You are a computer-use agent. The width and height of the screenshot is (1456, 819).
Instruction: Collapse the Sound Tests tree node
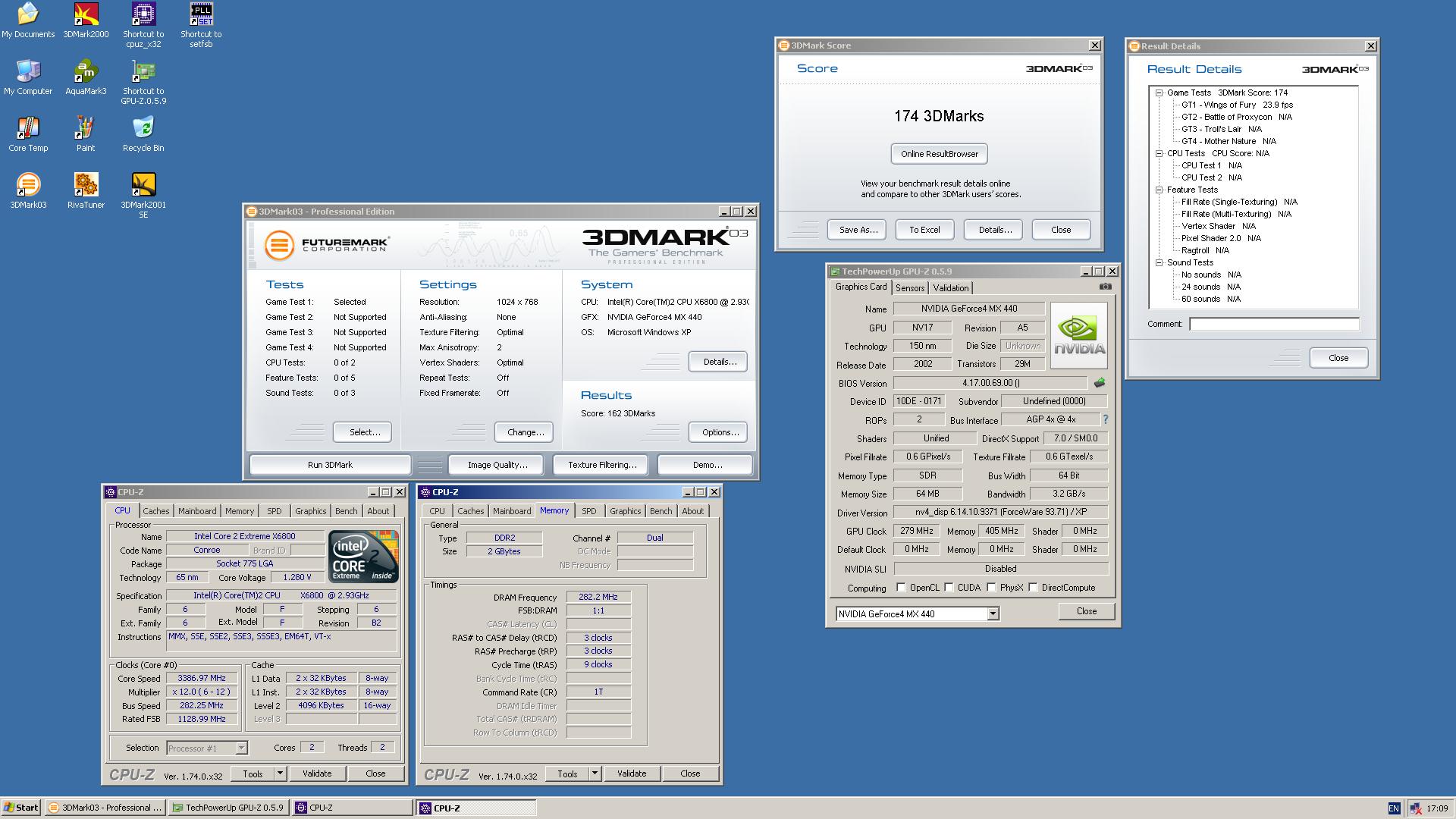click(x=1159, y=262)
